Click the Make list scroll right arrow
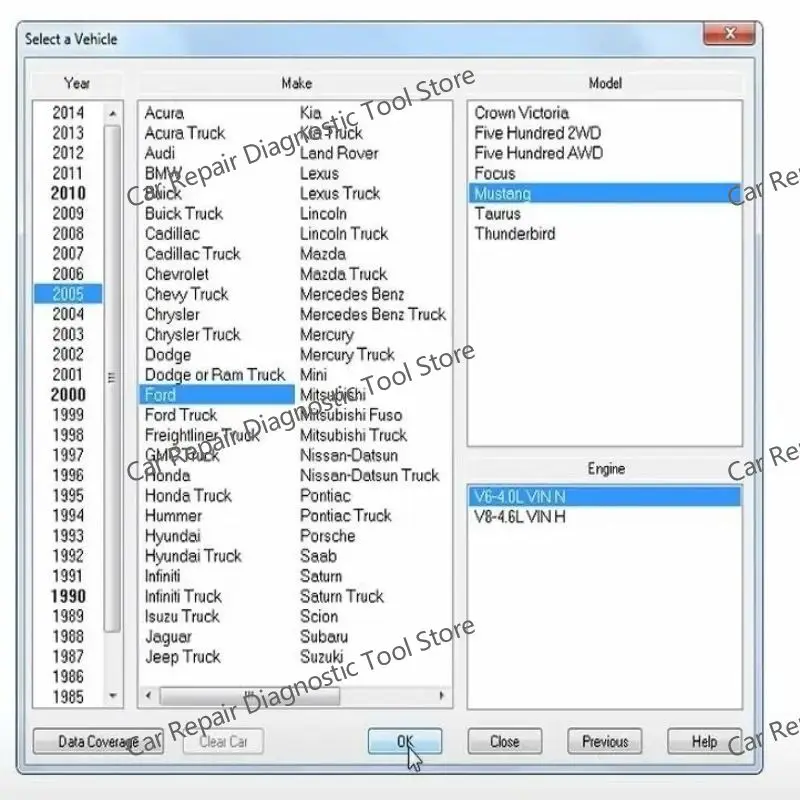 tap(441, 695)
